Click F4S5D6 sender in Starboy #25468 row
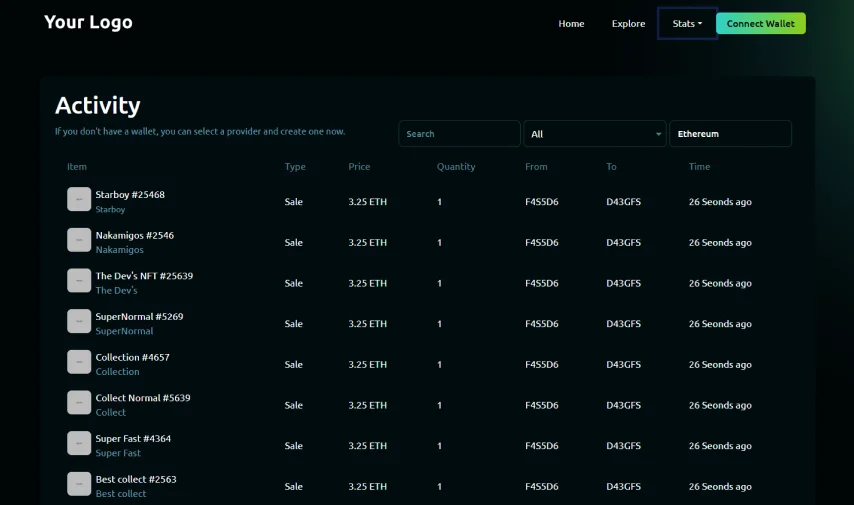Image resolution: width=854 pixels, height=505 pixels. pos(541,202)
